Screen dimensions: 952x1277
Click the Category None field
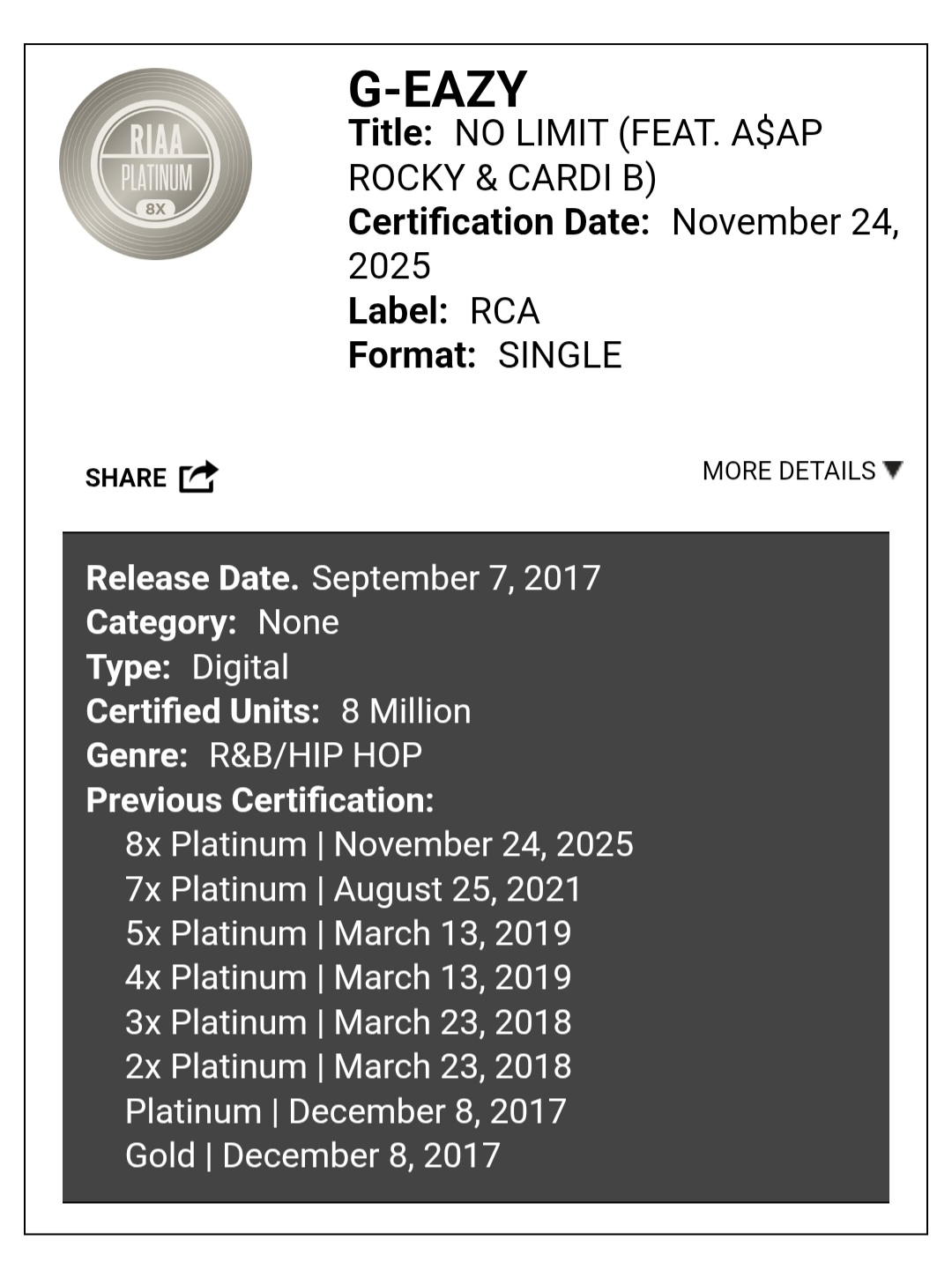coord(298,622)
